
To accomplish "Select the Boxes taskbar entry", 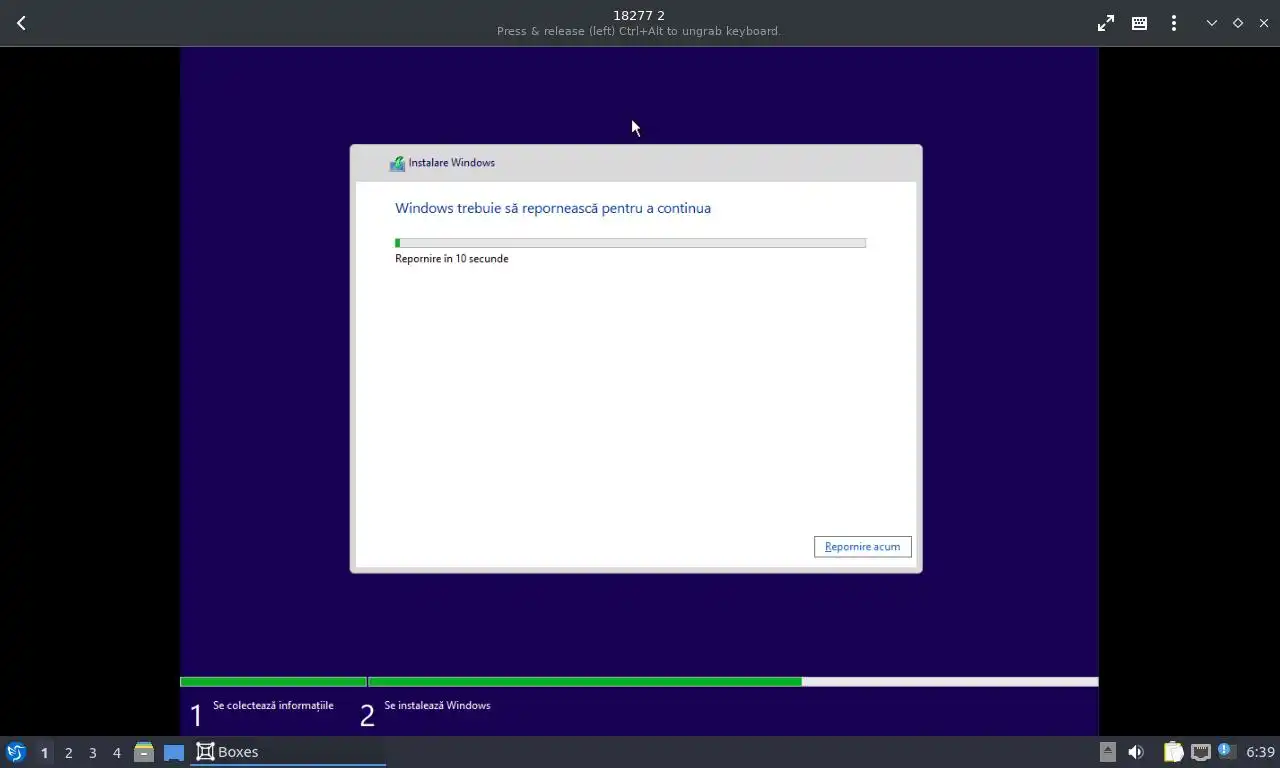I will (288, 752).
